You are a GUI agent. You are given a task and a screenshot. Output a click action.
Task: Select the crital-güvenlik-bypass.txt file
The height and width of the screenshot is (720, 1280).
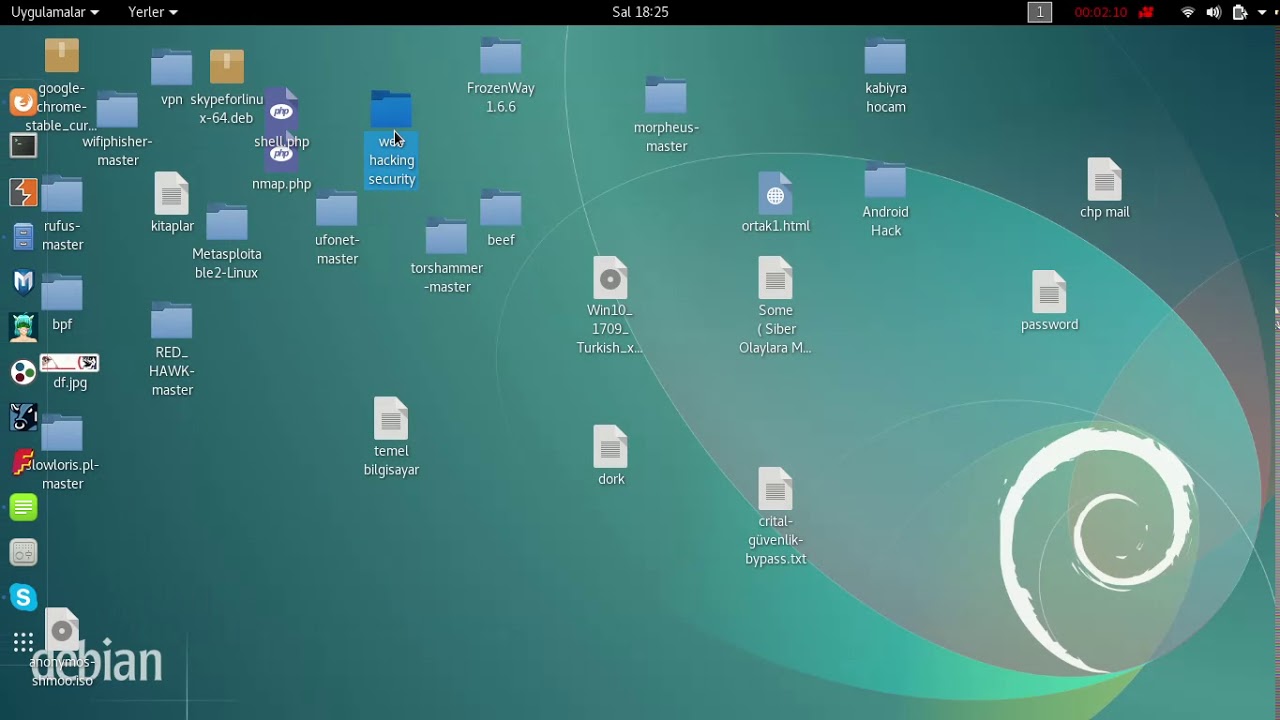click(775, 488)
